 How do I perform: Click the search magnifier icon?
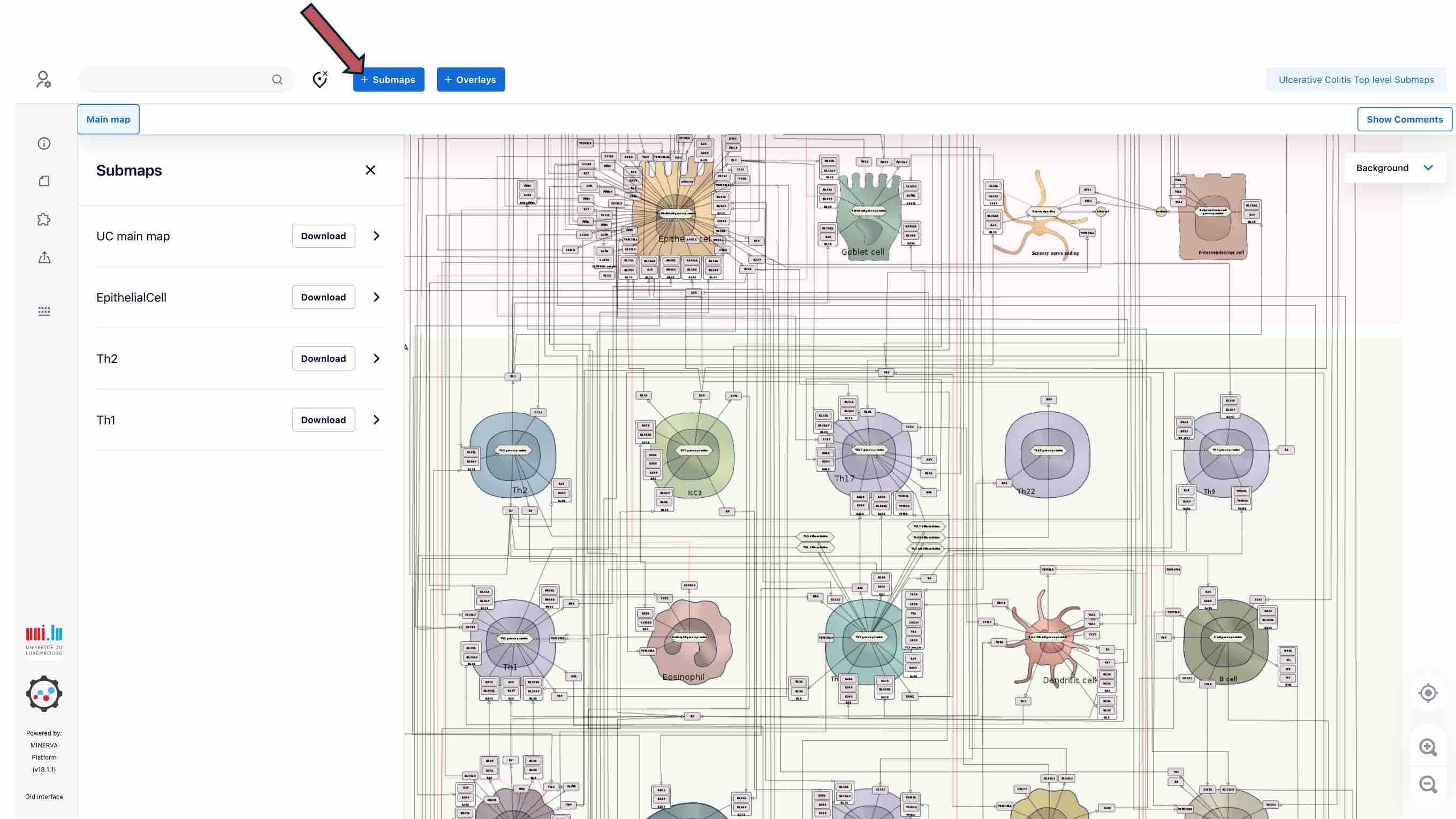coord(277,80)
